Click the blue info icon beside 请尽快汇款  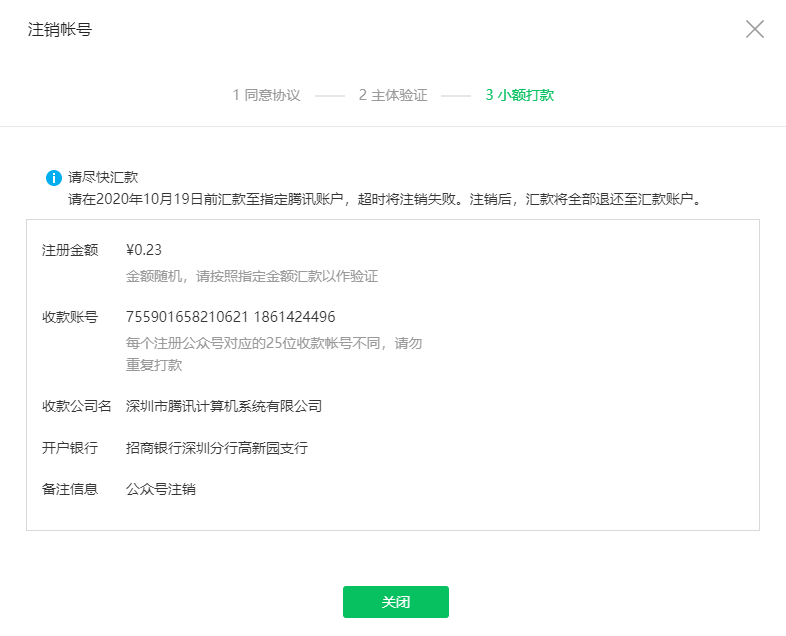54,177
